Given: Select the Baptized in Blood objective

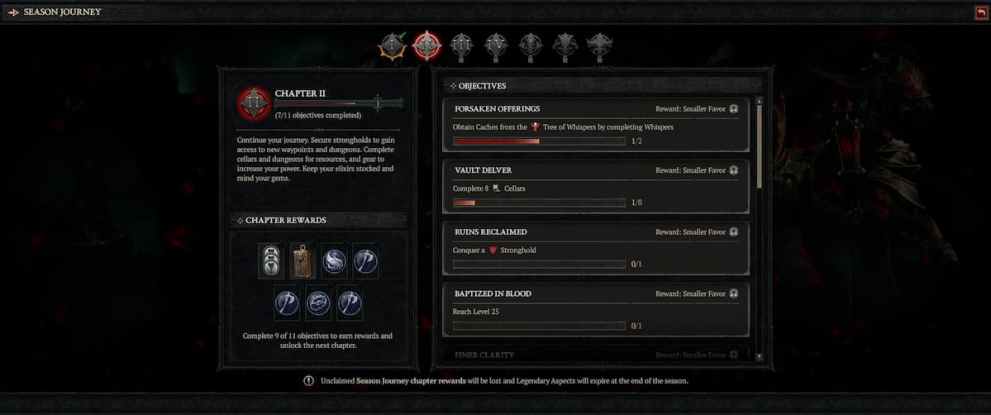Looking at the screenshot, I should (596, 310).
